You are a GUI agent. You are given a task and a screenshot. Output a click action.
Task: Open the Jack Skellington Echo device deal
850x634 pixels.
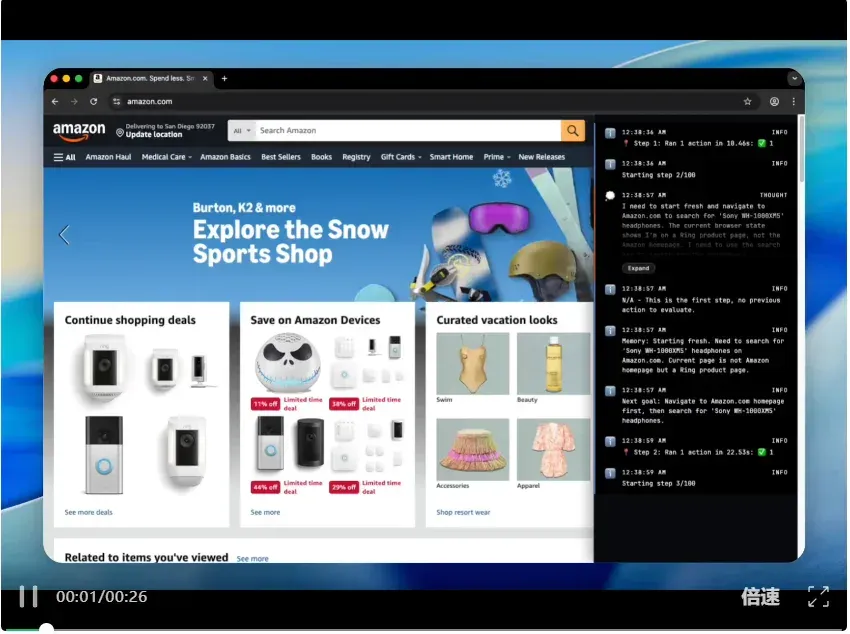[288, 363]
